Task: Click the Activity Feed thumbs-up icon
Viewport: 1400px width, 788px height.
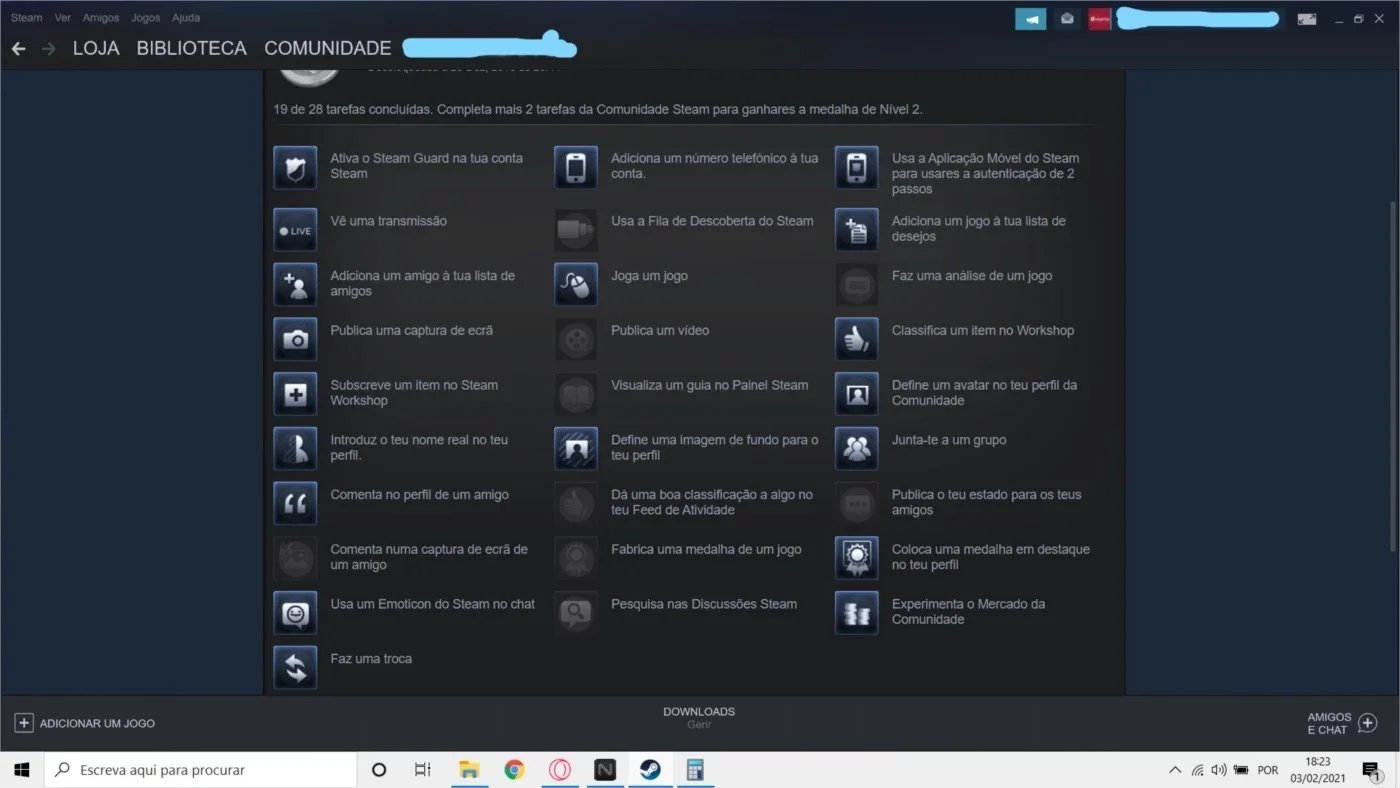Action: point(576,504)
